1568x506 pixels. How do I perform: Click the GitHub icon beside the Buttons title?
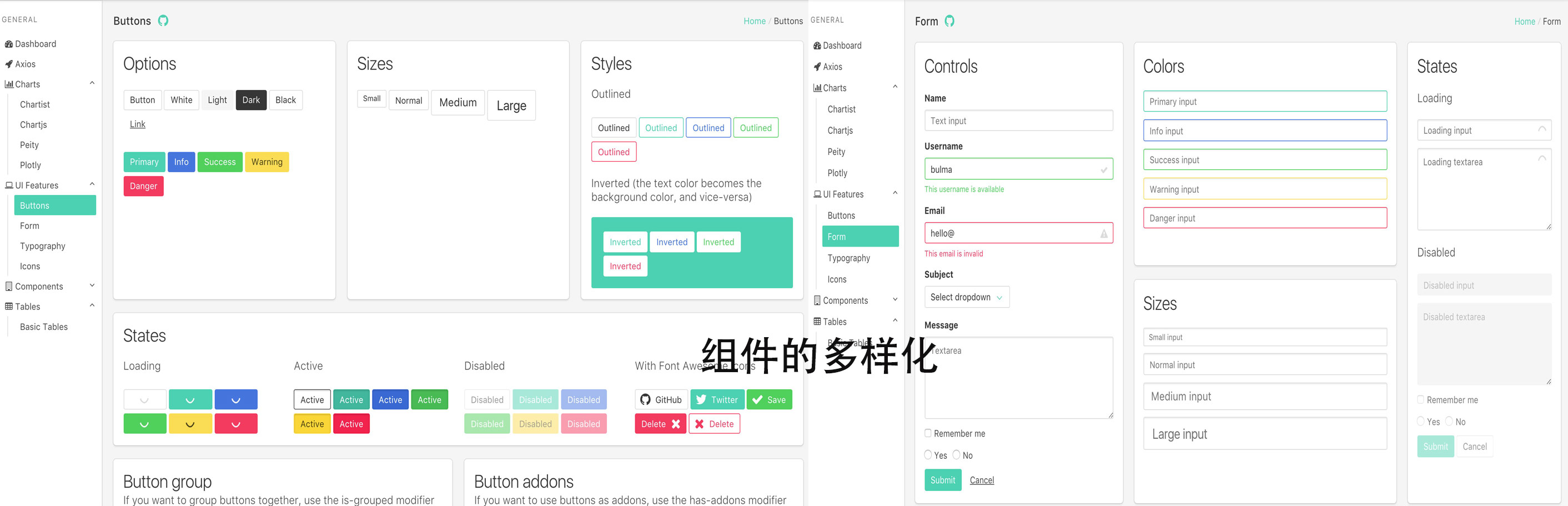pyautogui.click(x=163, y=21)
